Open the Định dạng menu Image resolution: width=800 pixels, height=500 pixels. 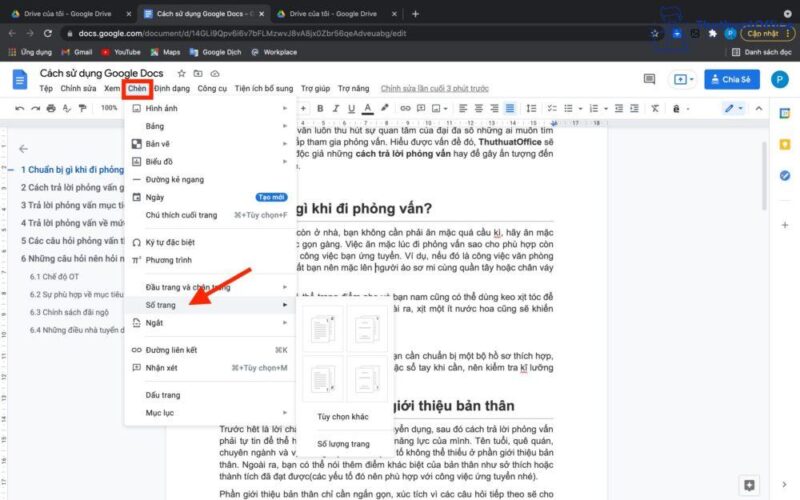coord(172,88)
